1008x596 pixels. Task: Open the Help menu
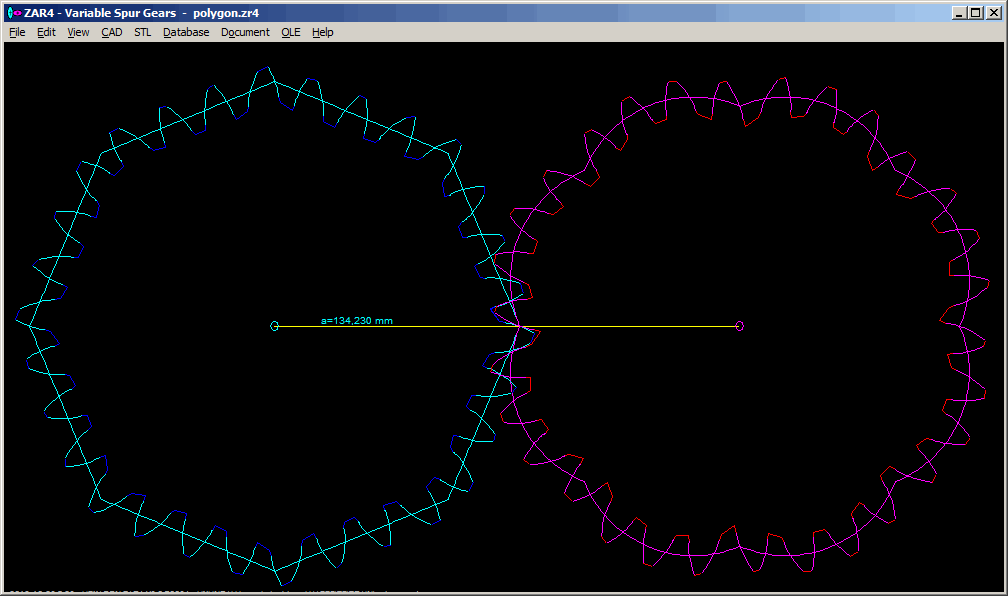(x=322, y=32)
